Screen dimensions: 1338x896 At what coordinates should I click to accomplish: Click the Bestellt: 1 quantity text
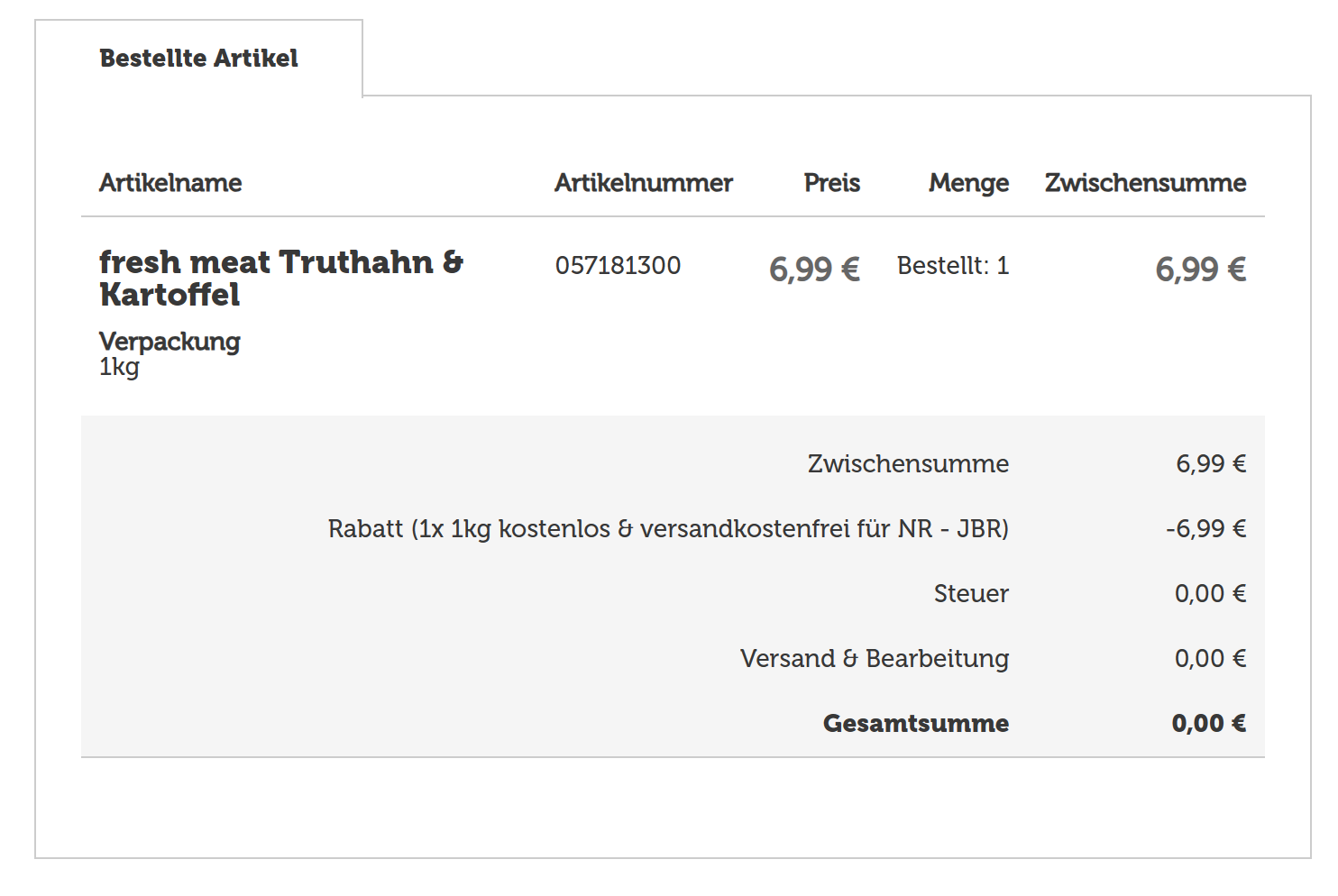[x=953, y=266]
